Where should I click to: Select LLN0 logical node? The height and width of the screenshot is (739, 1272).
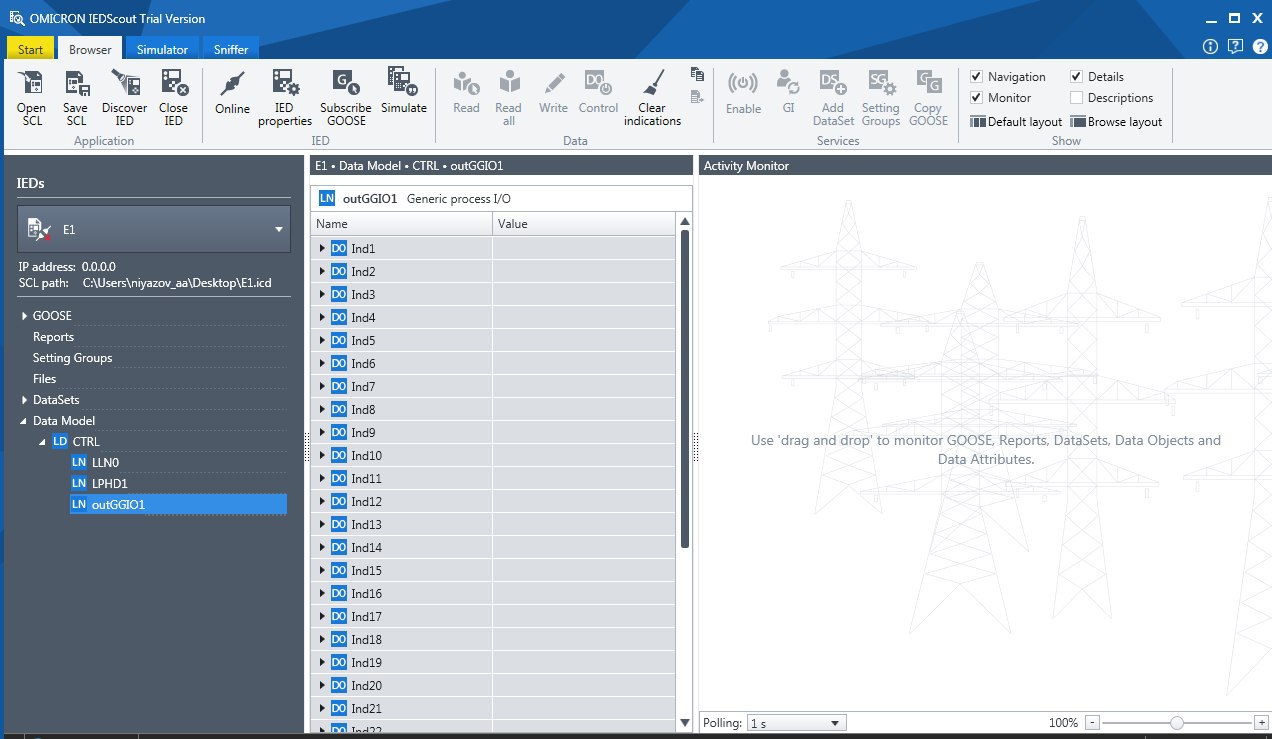pyautogui.click(x=105, y=463)
